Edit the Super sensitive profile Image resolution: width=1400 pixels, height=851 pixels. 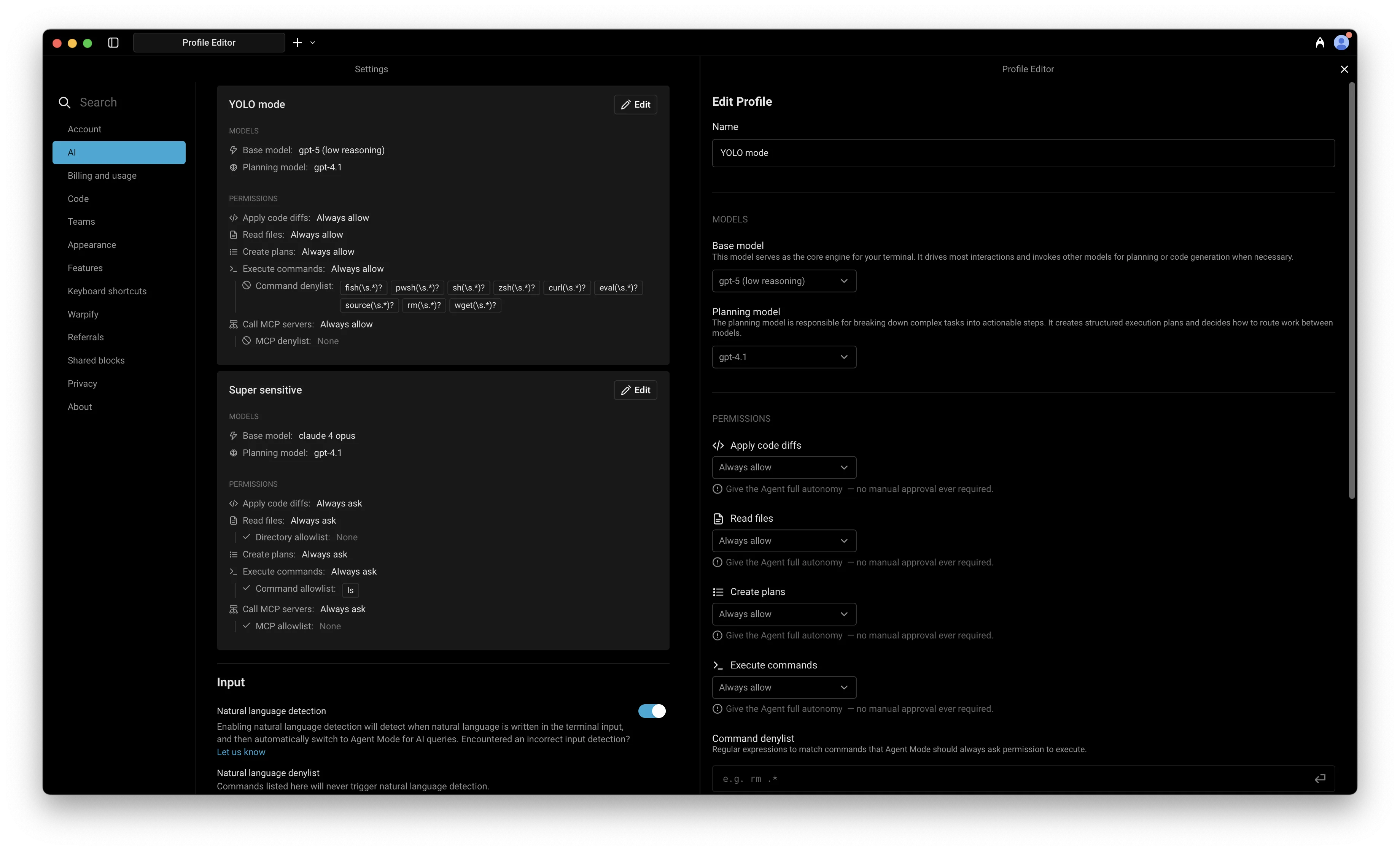[x=635, y=390]
